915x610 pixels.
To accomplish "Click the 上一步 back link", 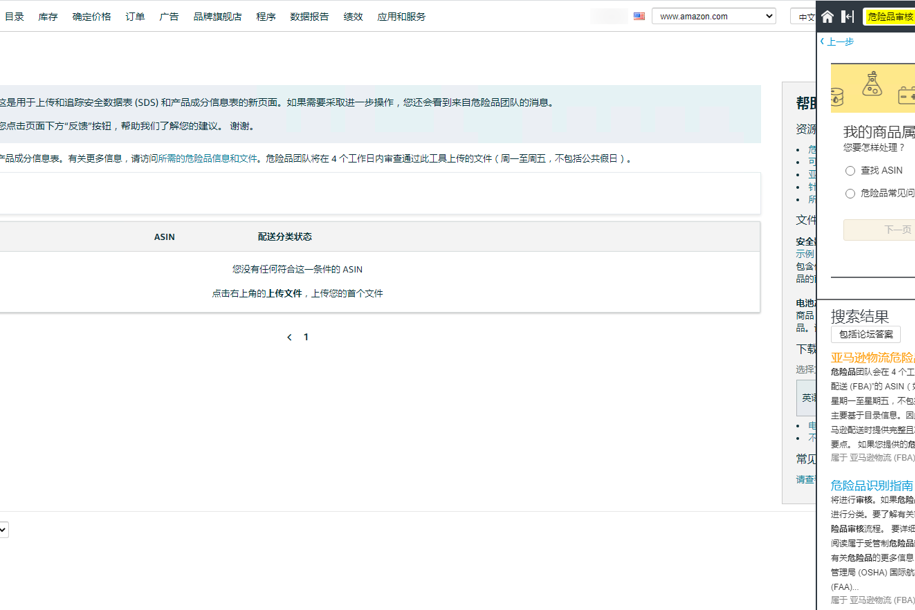I will click(837, 41).
